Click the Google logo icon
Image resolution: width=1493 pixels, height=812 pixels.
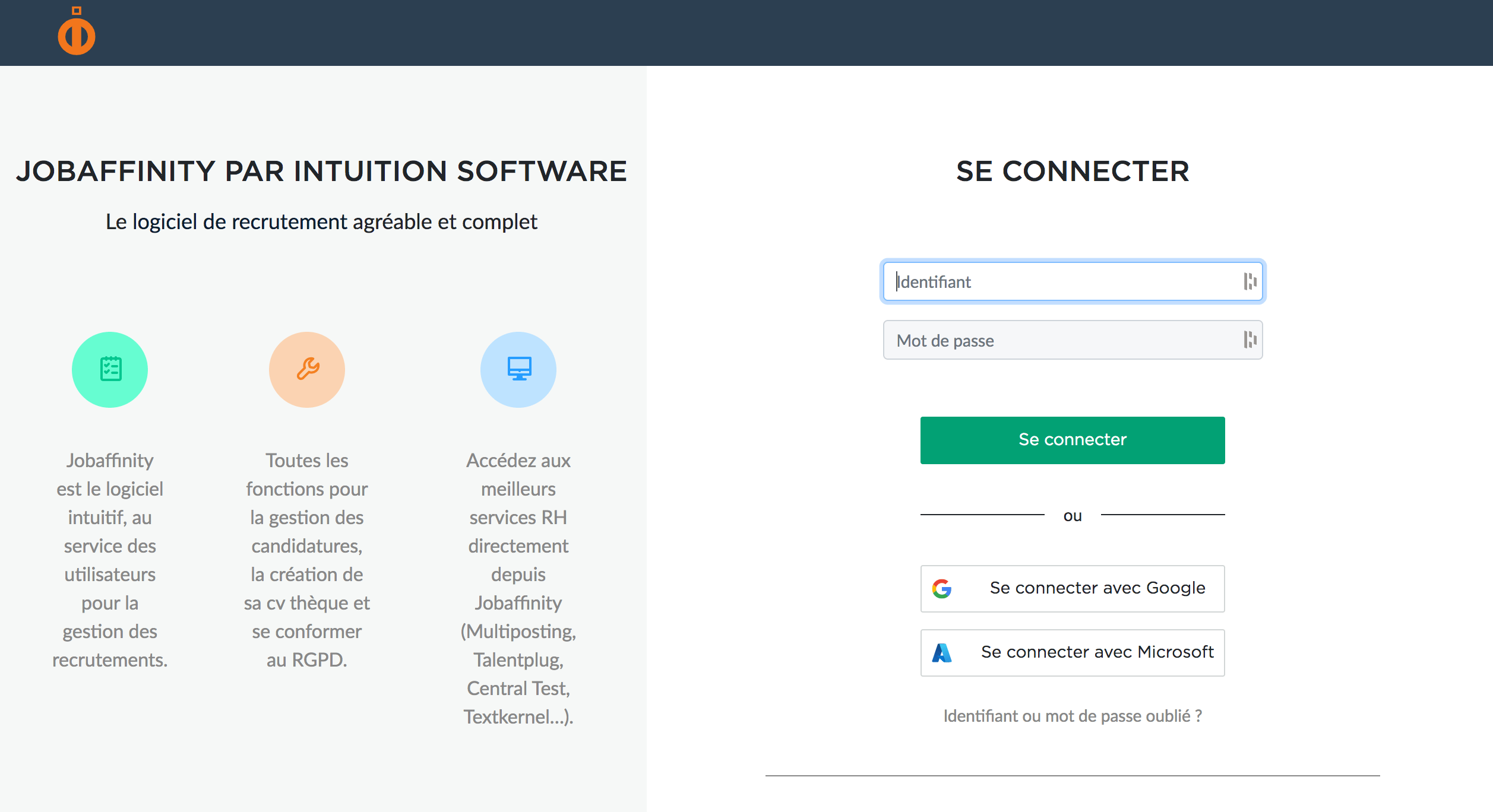pos(942,588)
